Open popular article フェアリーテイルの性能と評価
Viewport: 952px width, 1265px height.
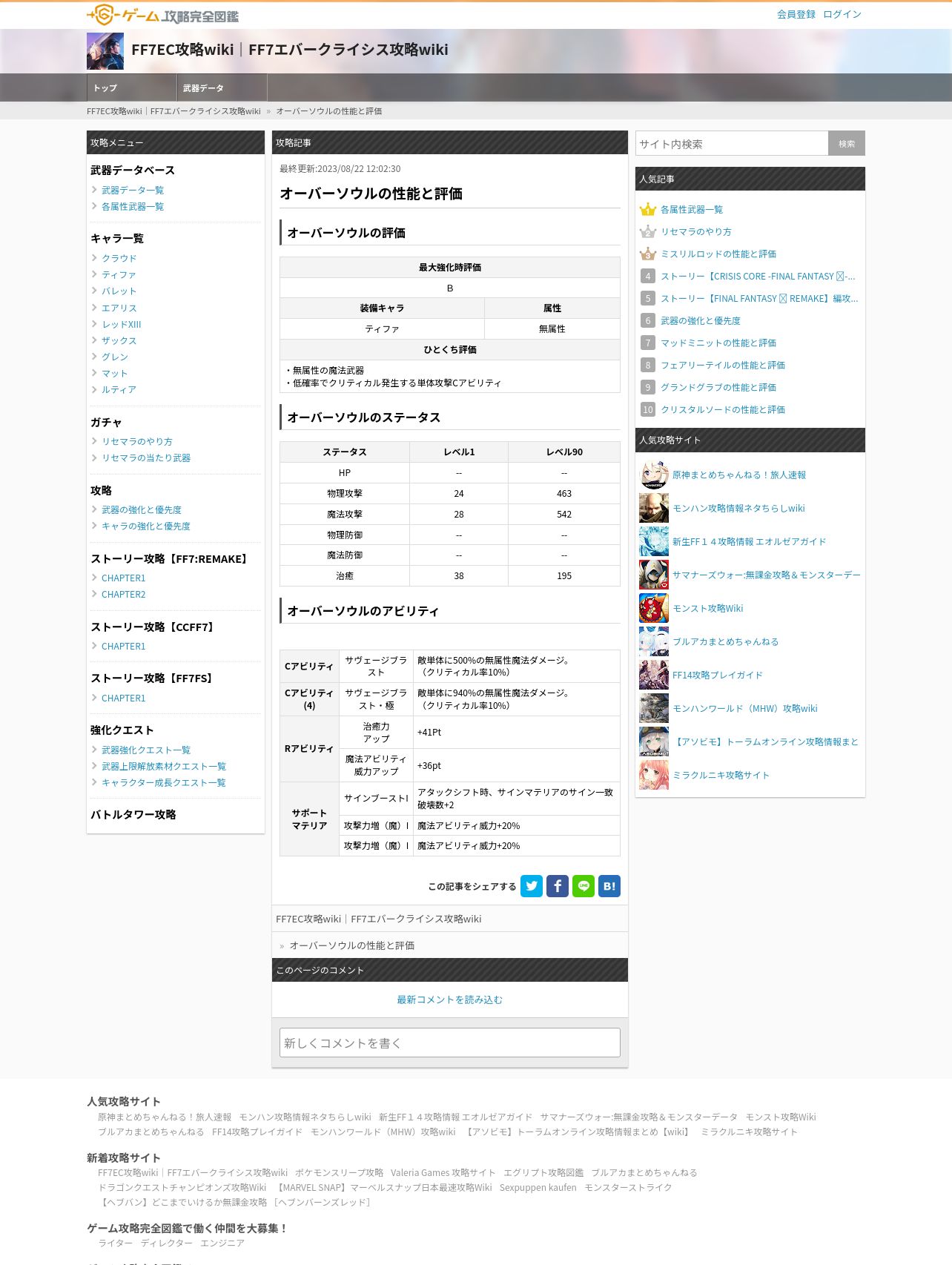pos(723,365)
